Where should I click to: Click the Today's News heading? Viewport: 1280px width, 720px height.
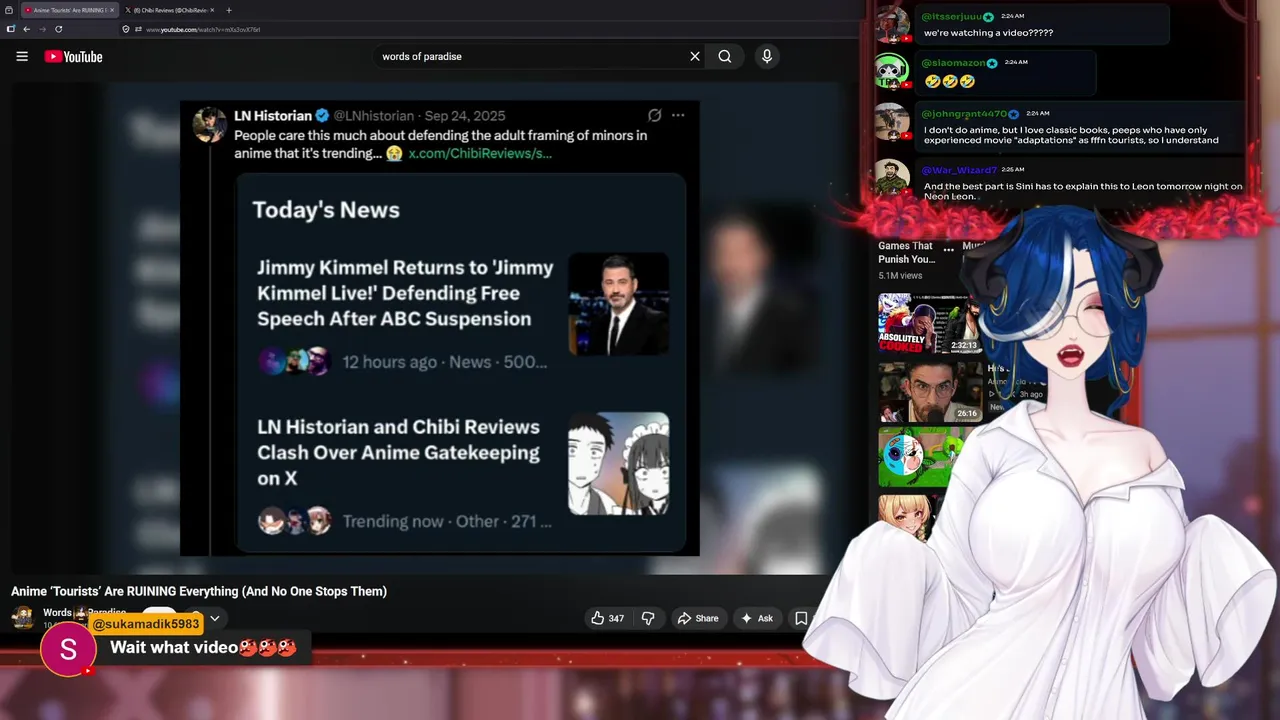[326, 210]
